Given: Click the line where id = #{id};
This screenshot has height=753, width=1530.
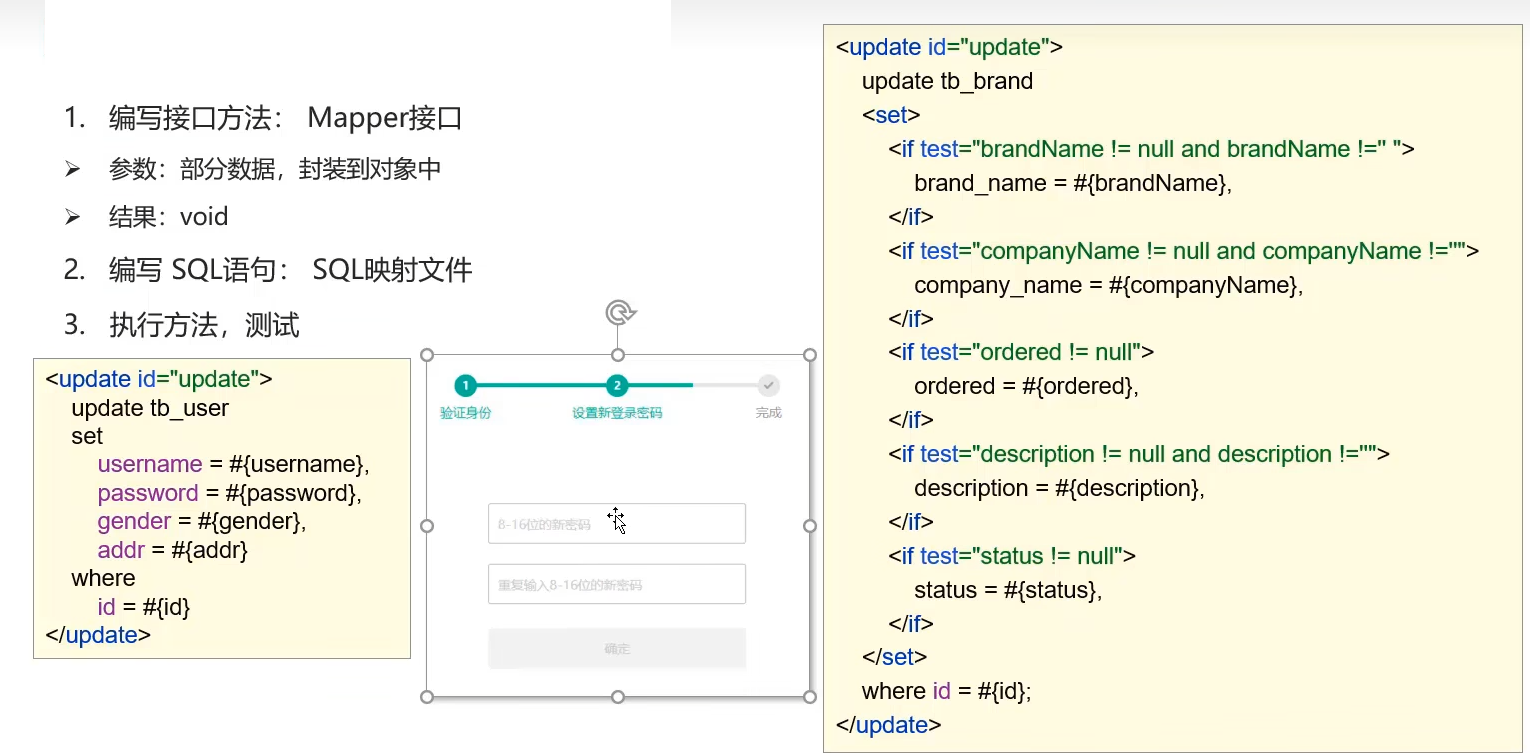Looking at the screenshot, I should pos(946,691).
